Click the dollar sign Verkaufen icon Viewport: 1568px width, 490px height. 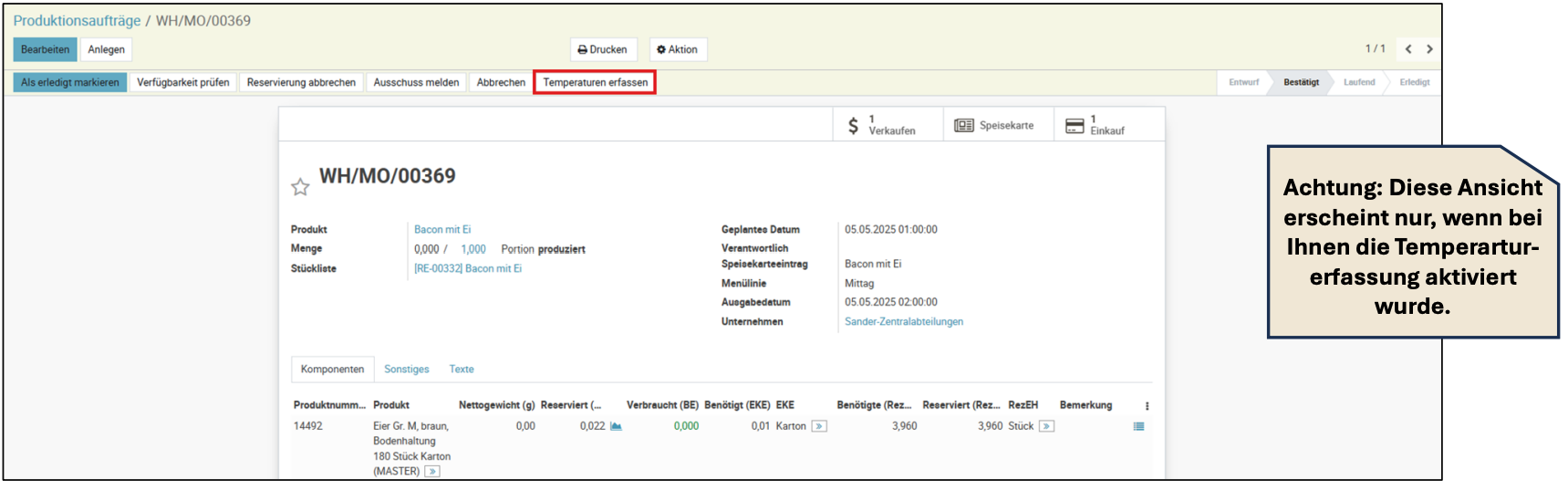coord(853,126)
